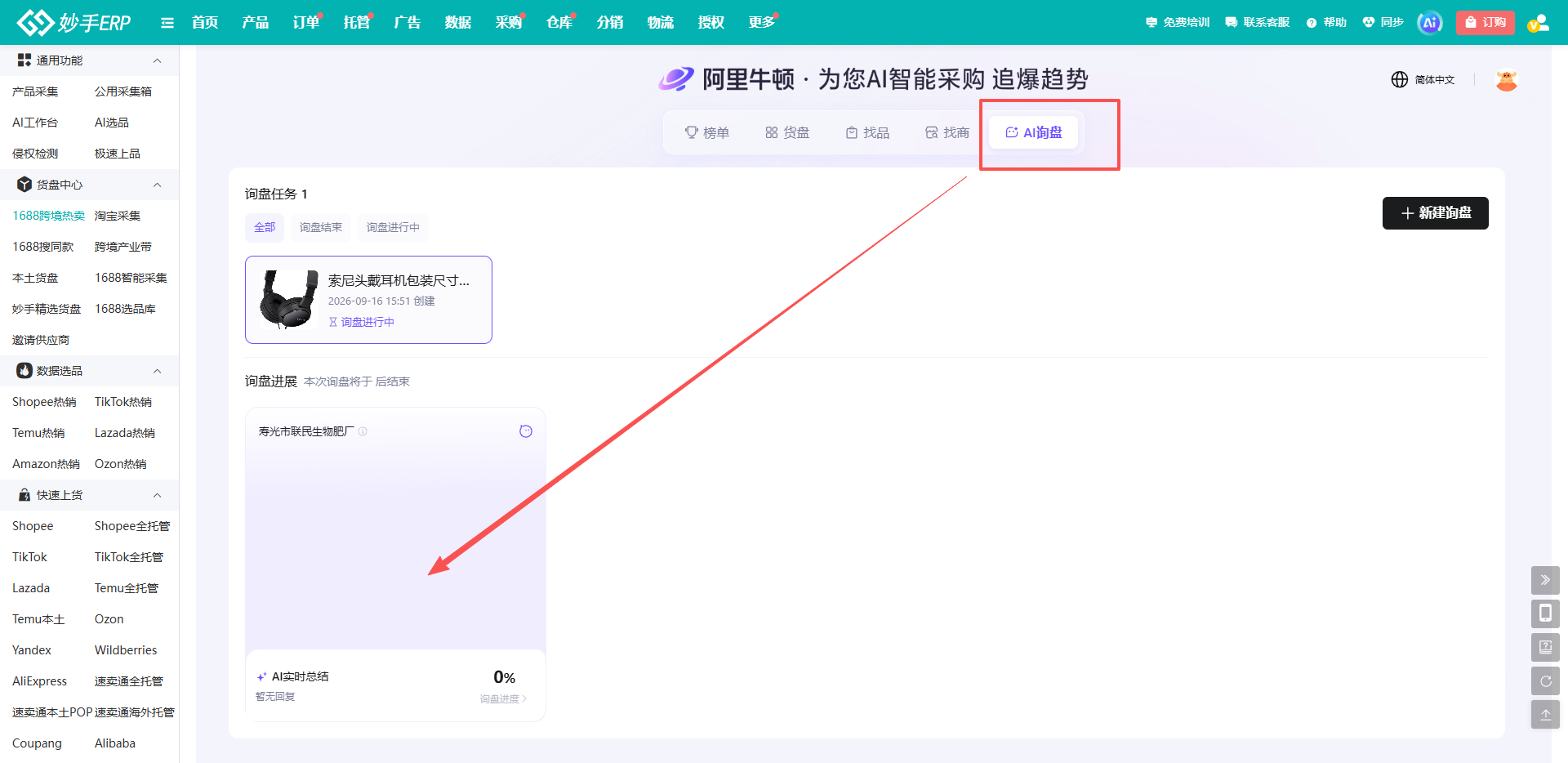Viewport: 1568px width, 763px height.
Task: Open Temu全托管 in sidebar
Action: coord(127,588)
